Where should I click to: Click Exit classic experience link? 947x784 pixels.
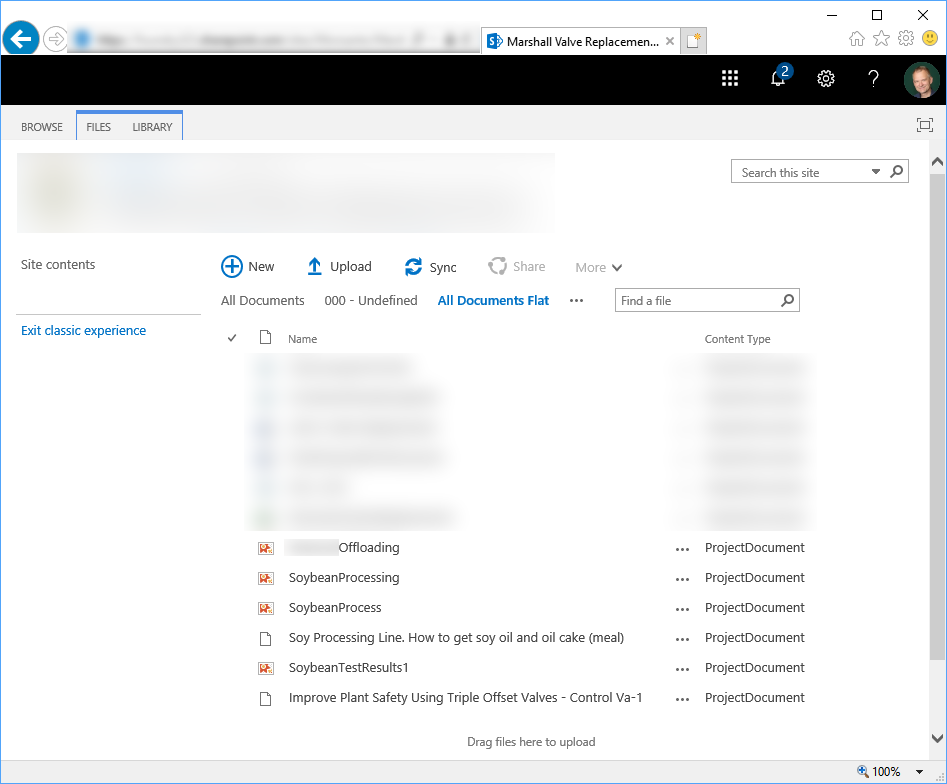tap(83, 330)
